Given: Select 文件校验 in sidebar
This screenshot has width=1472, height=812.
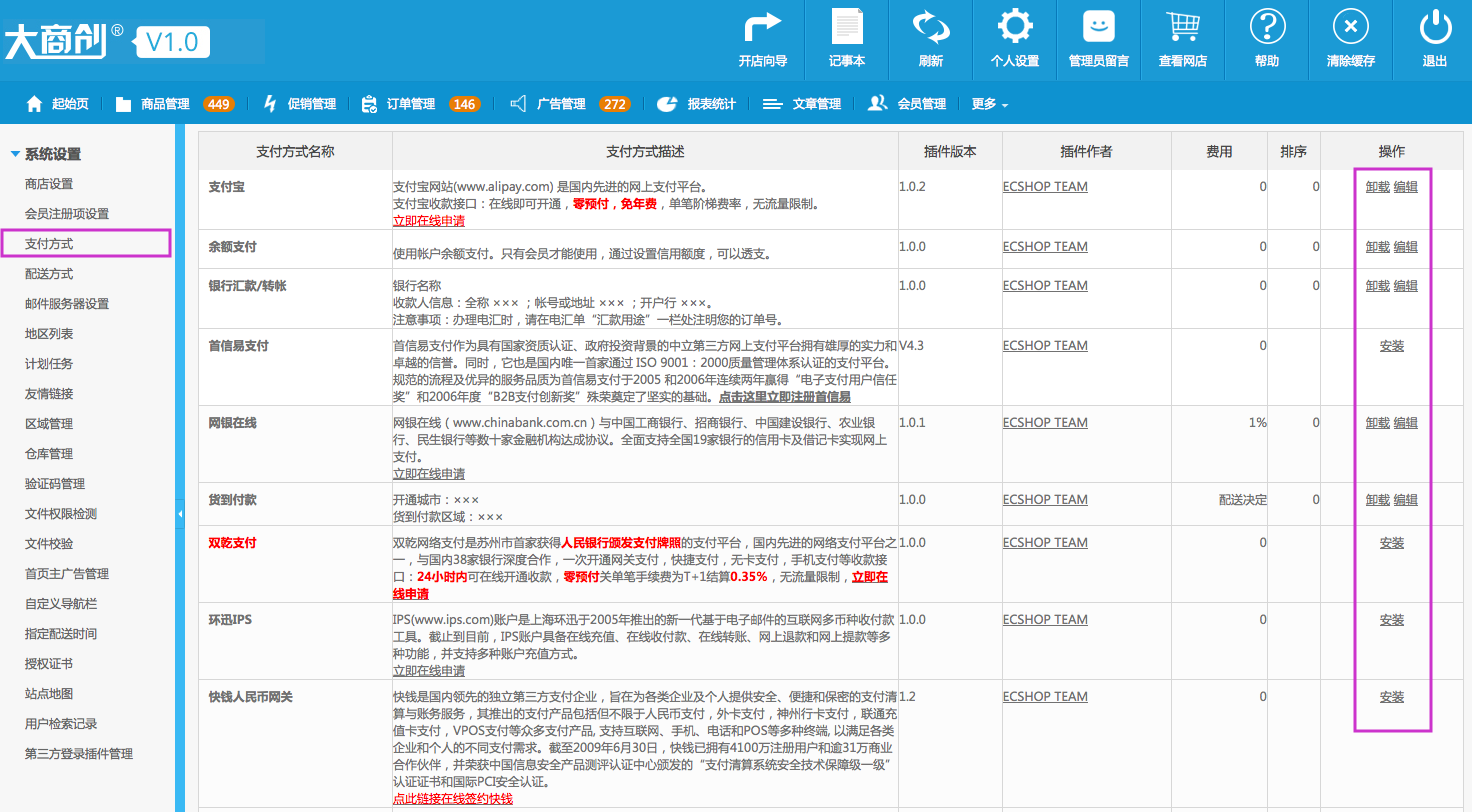Looking at the screenshot, I should pos(49,544).
